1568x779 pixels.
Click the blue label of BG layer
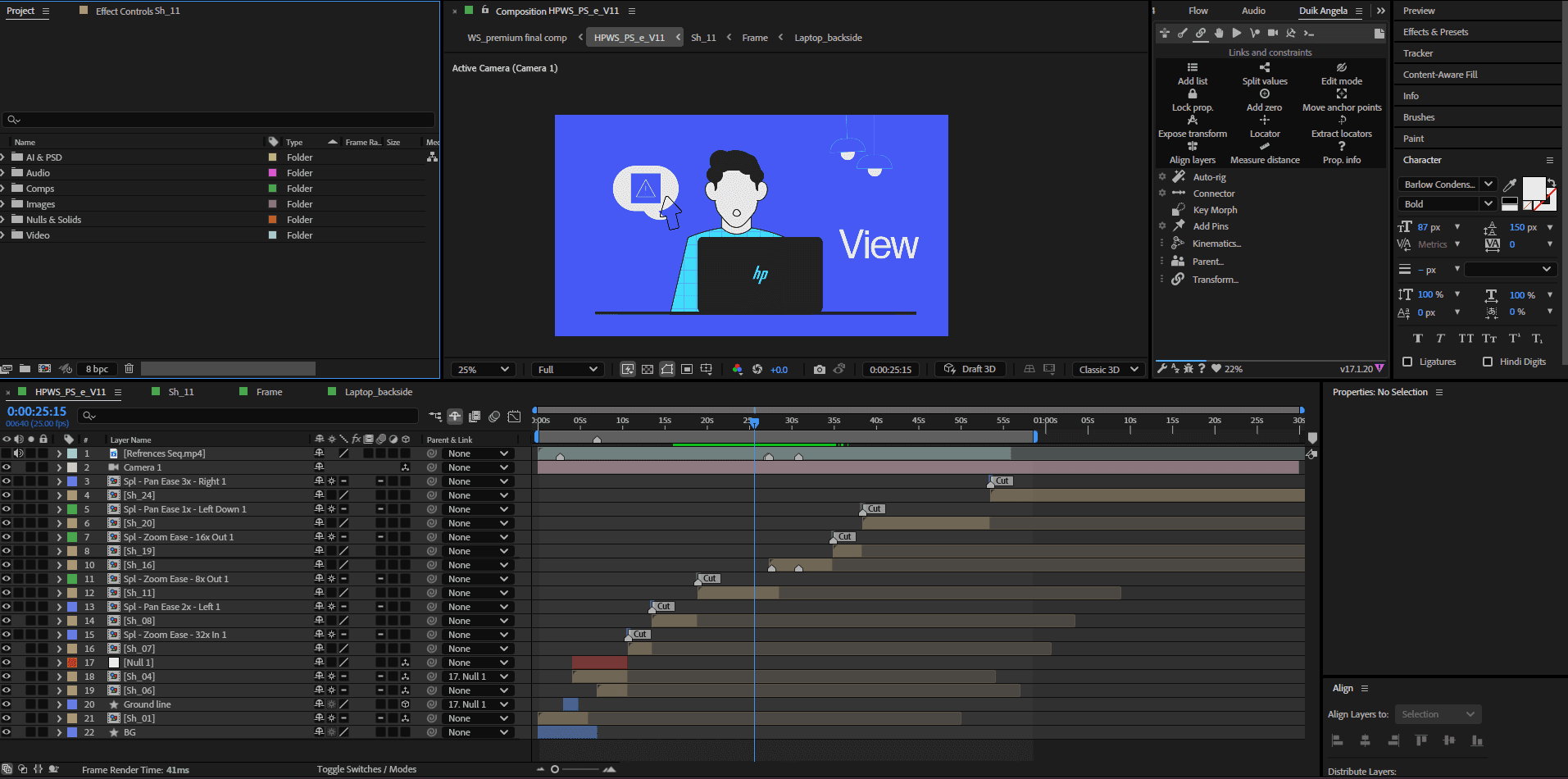[x=72, y=732]
